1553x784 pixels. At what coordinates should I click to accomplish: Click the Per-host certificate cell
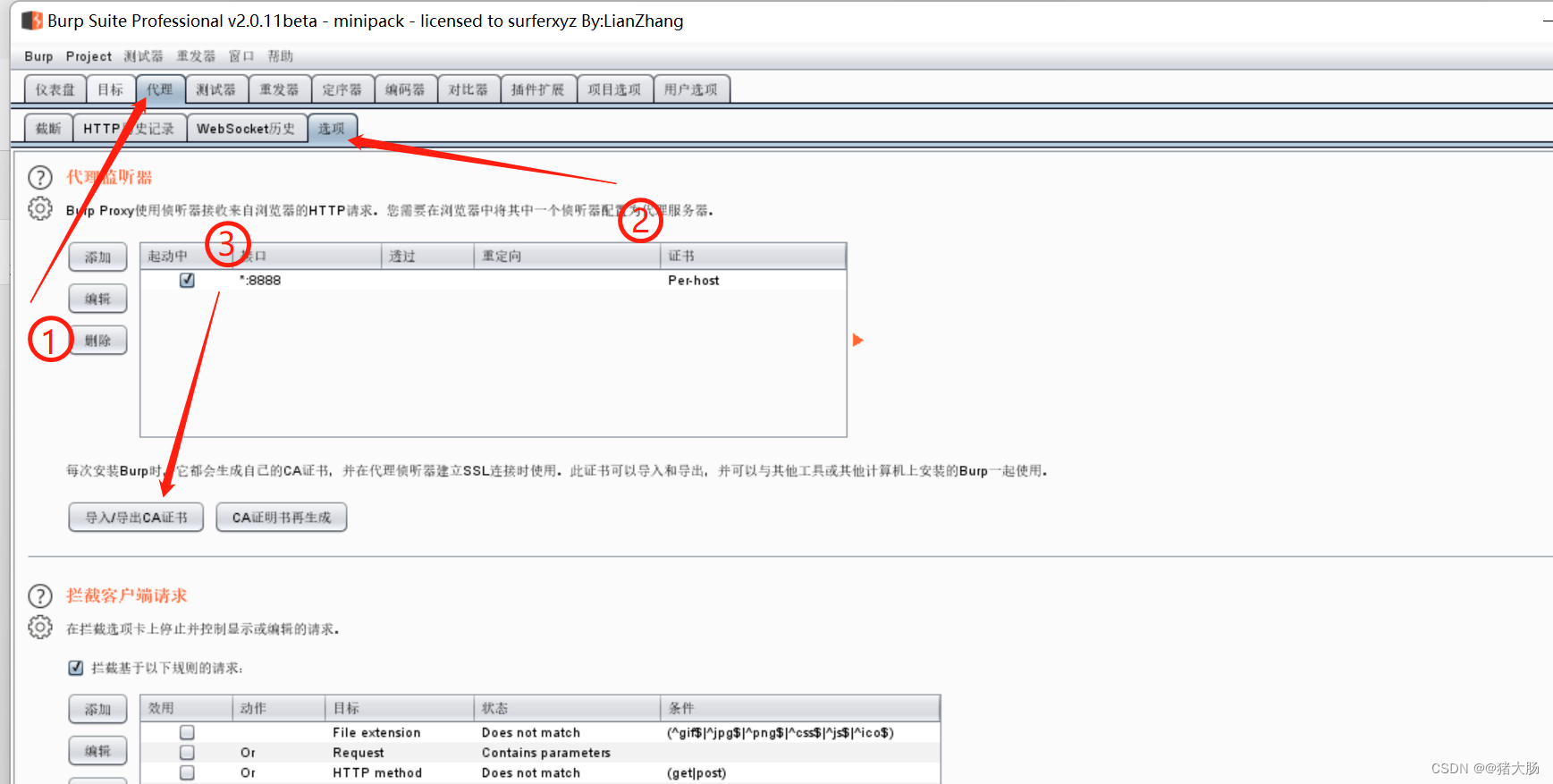click(694, 280)
